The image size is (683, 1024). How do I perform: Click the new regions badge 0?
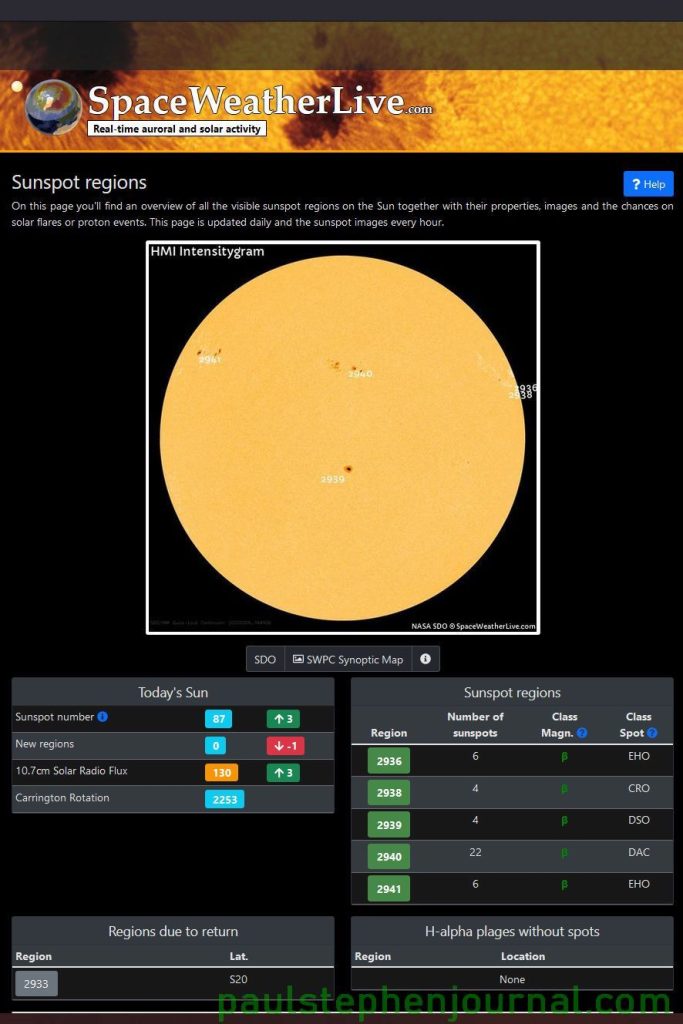tap(215, 746)
